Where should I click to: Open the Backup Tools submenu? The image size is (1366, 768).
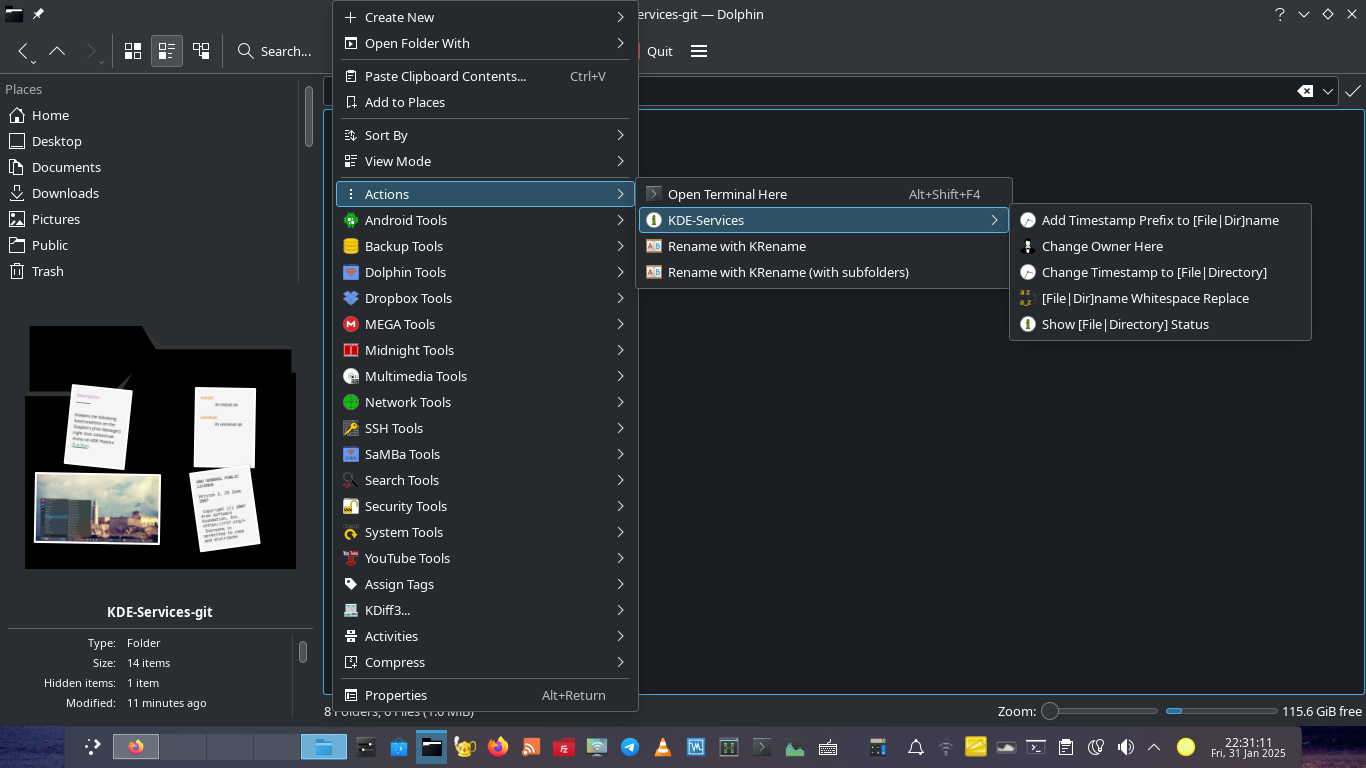tap(485, 246)
